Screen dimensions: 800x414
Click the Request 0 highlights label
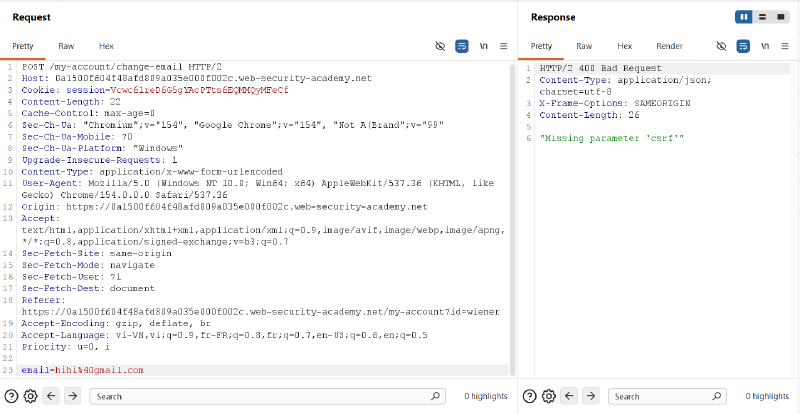click(486, 396)
